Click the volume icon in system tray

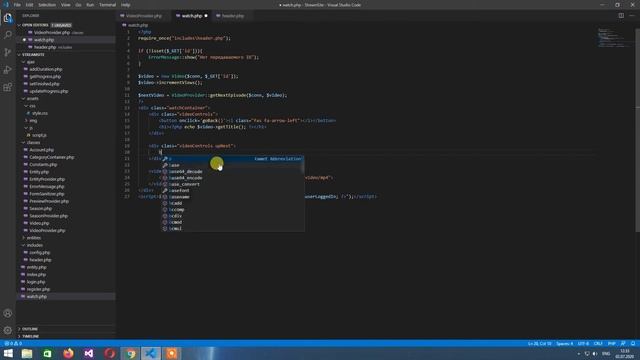(x=595, y=353)
